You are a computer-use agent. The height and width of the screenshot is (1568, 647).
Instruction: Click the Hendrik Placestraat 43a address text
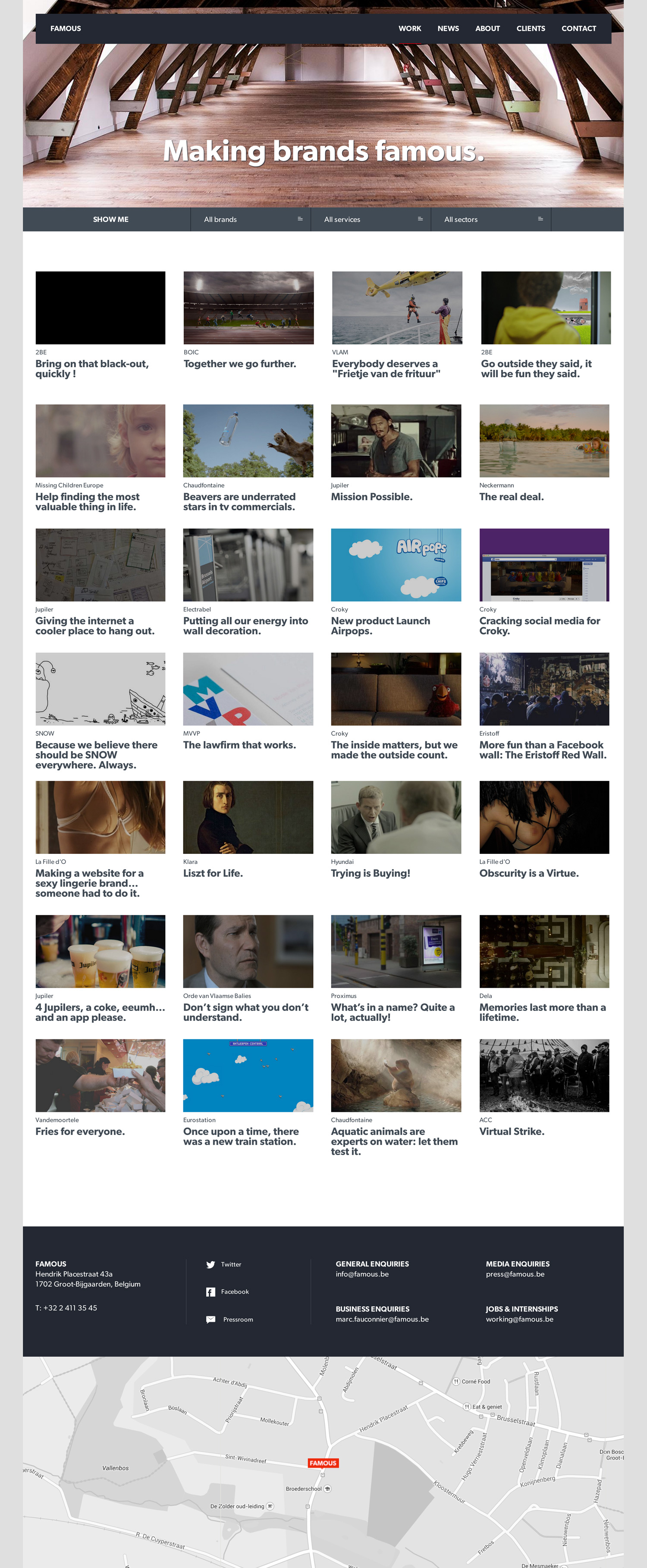(x=74, y=1274)
